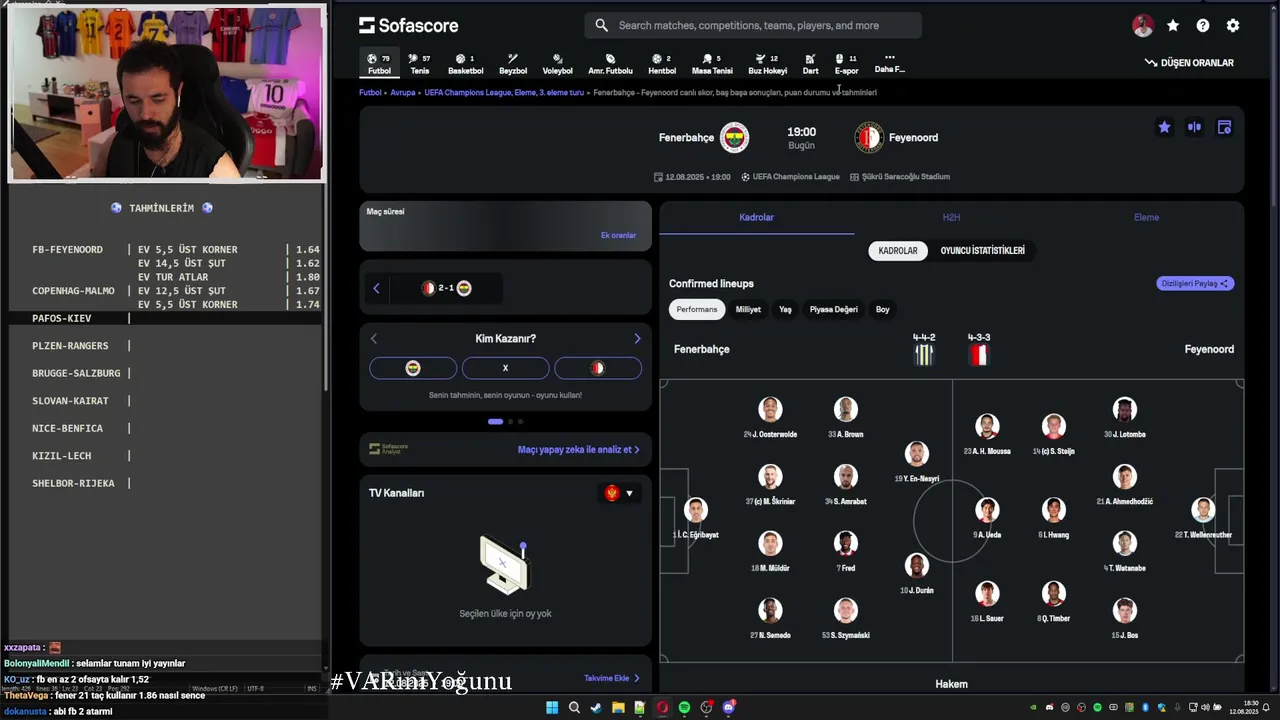This screenshot has height=720, width=1280.
Task: Open player En-Nesyri in lineup
Action: [917, 463]
